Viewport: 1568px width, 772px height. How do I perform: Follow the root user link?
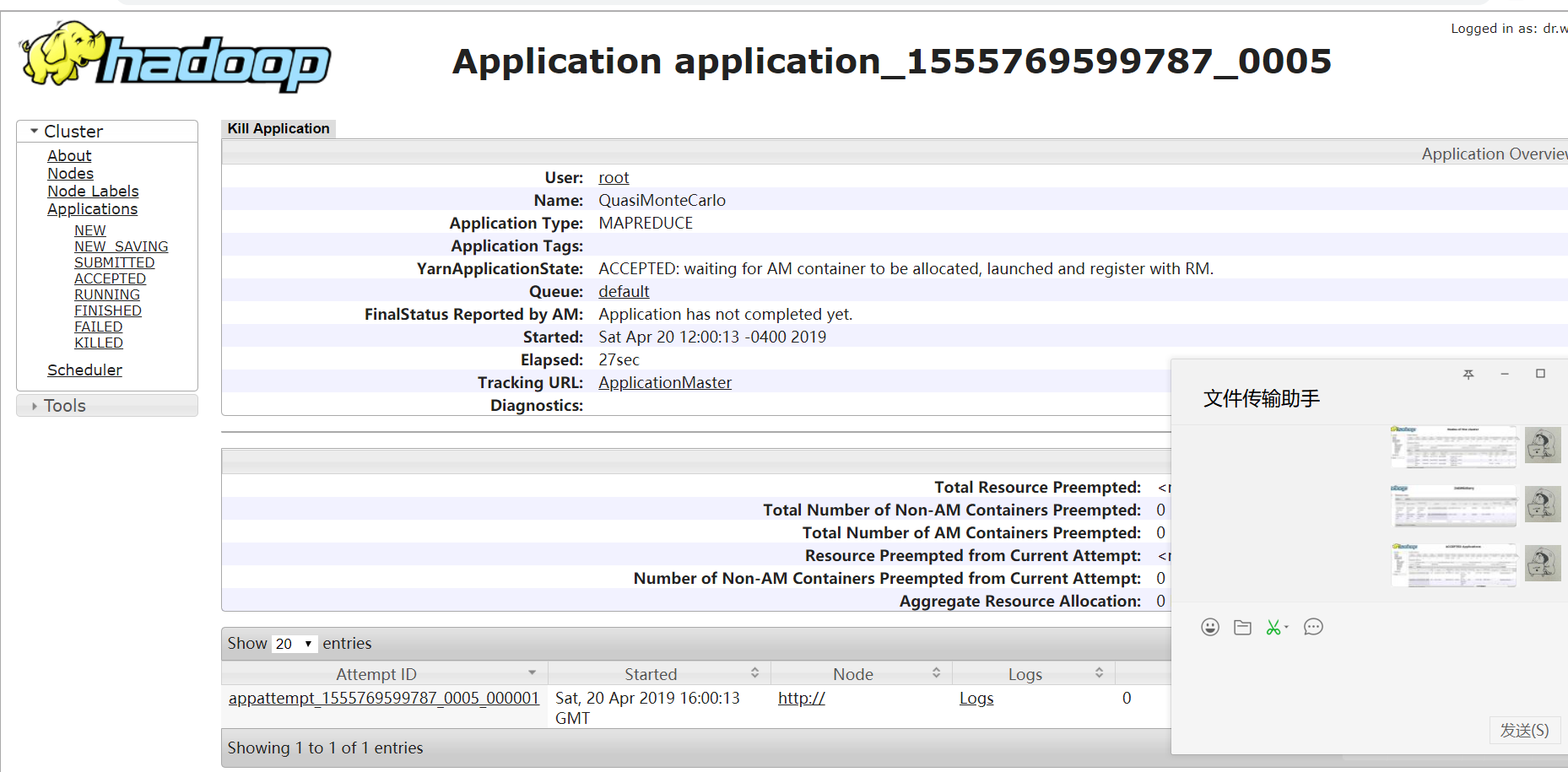613,177
